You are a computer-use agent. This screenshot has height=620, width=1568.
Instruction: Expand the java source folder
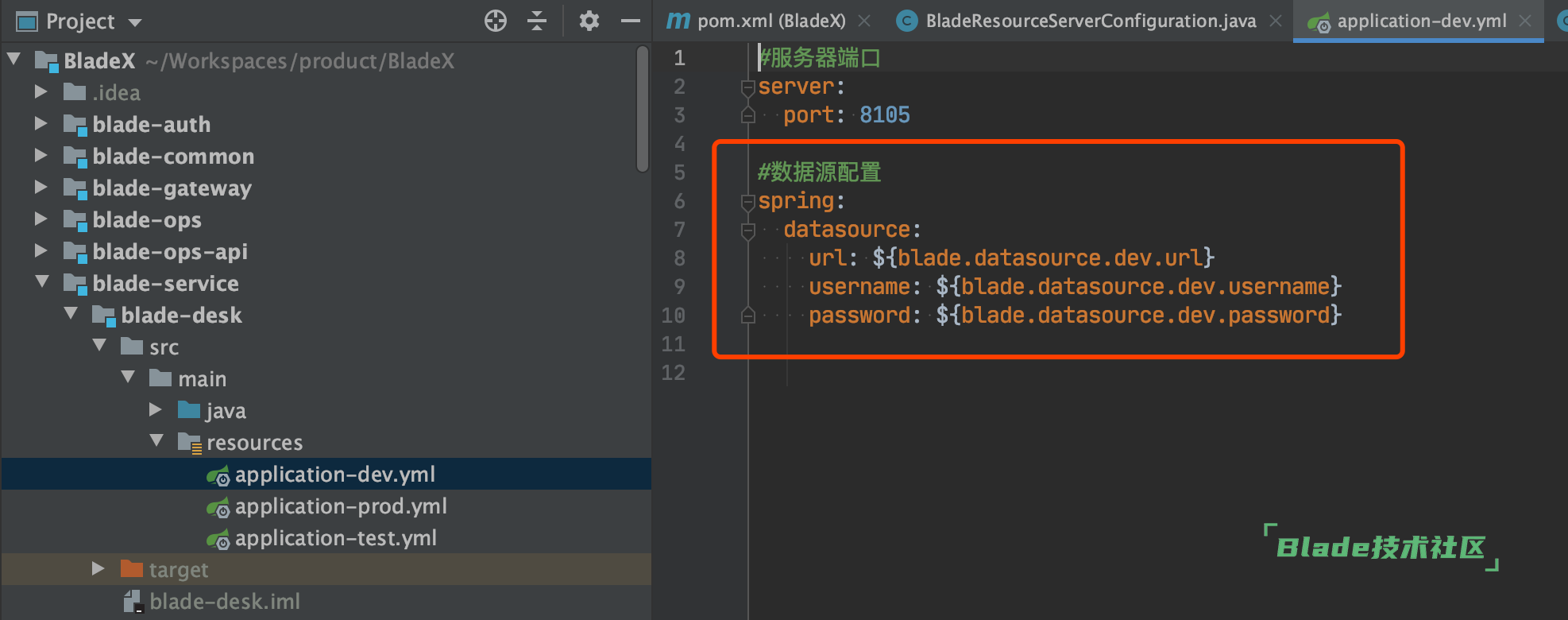point(156,409)
